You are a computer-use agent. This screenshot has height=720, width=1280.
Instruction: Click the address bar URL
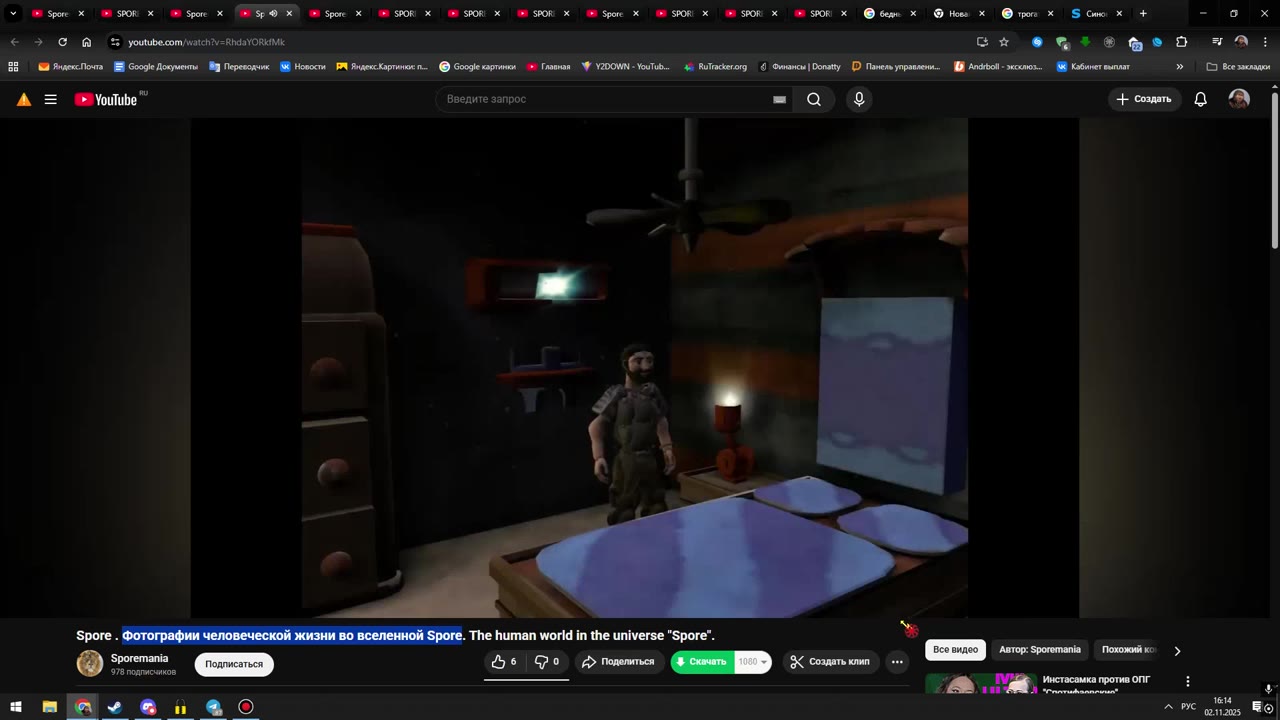pyautogui.click(x=206, y=42)
